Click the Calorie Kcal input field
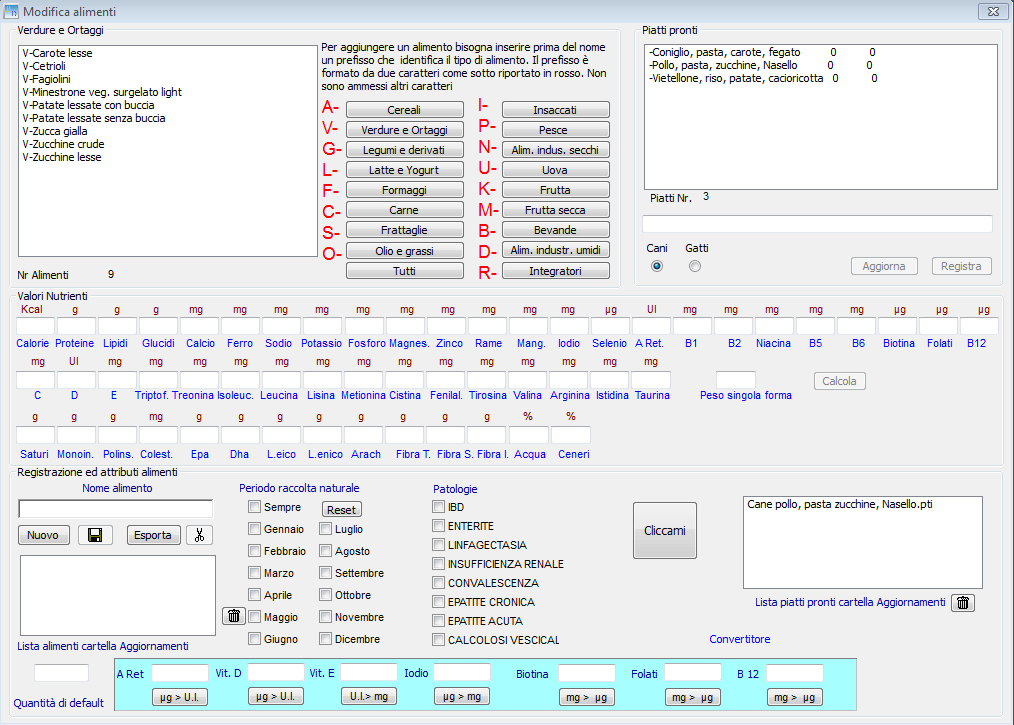 tap(35, 326)
